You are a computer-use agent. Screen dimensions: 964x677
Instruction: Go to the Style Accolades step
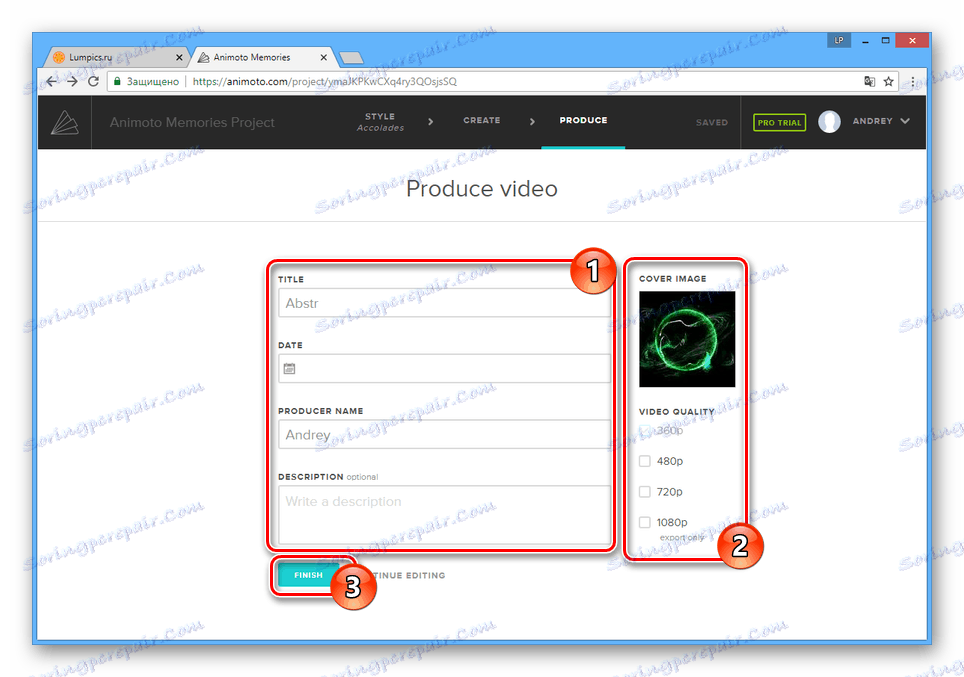(380, 122)
